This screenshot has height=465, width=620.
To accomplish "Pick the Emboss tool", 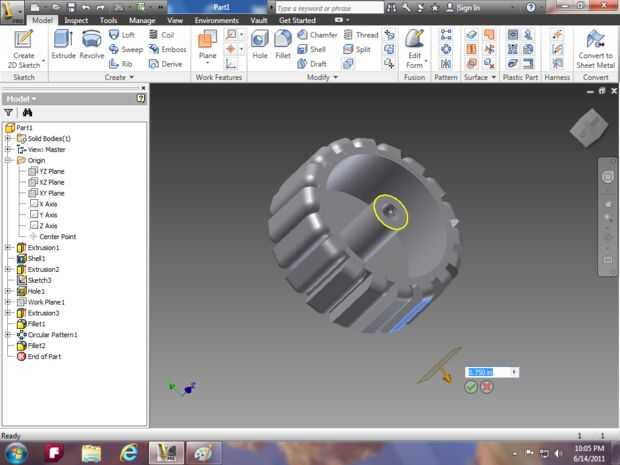I will (167, 49).
